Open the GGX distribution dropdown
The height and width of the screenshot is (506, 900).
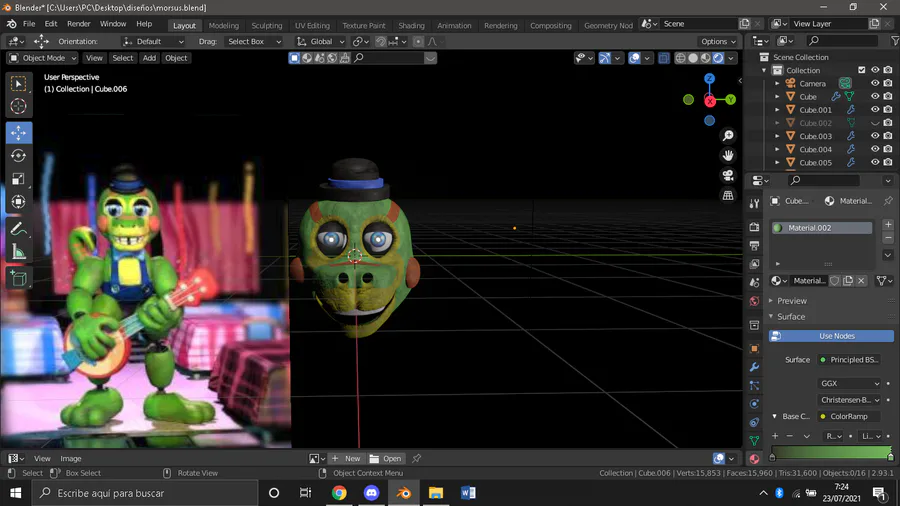pyautogui.click(x=849, y=383)
